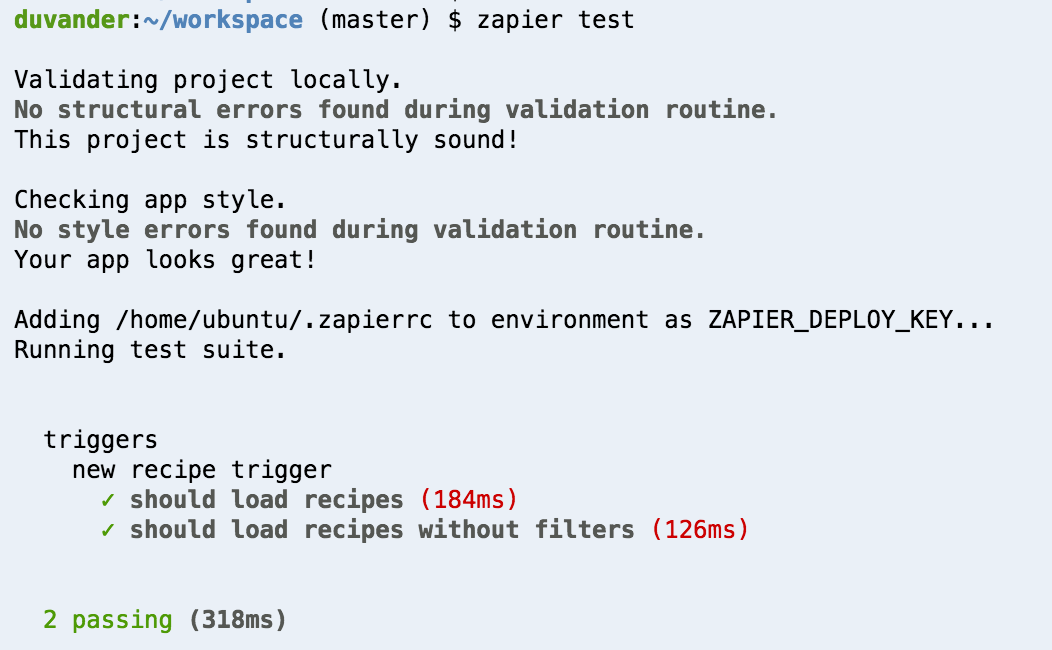Click the green '2 passing' summary
The width and height of the screenshot is (1052, 650).
click(107, 620)
